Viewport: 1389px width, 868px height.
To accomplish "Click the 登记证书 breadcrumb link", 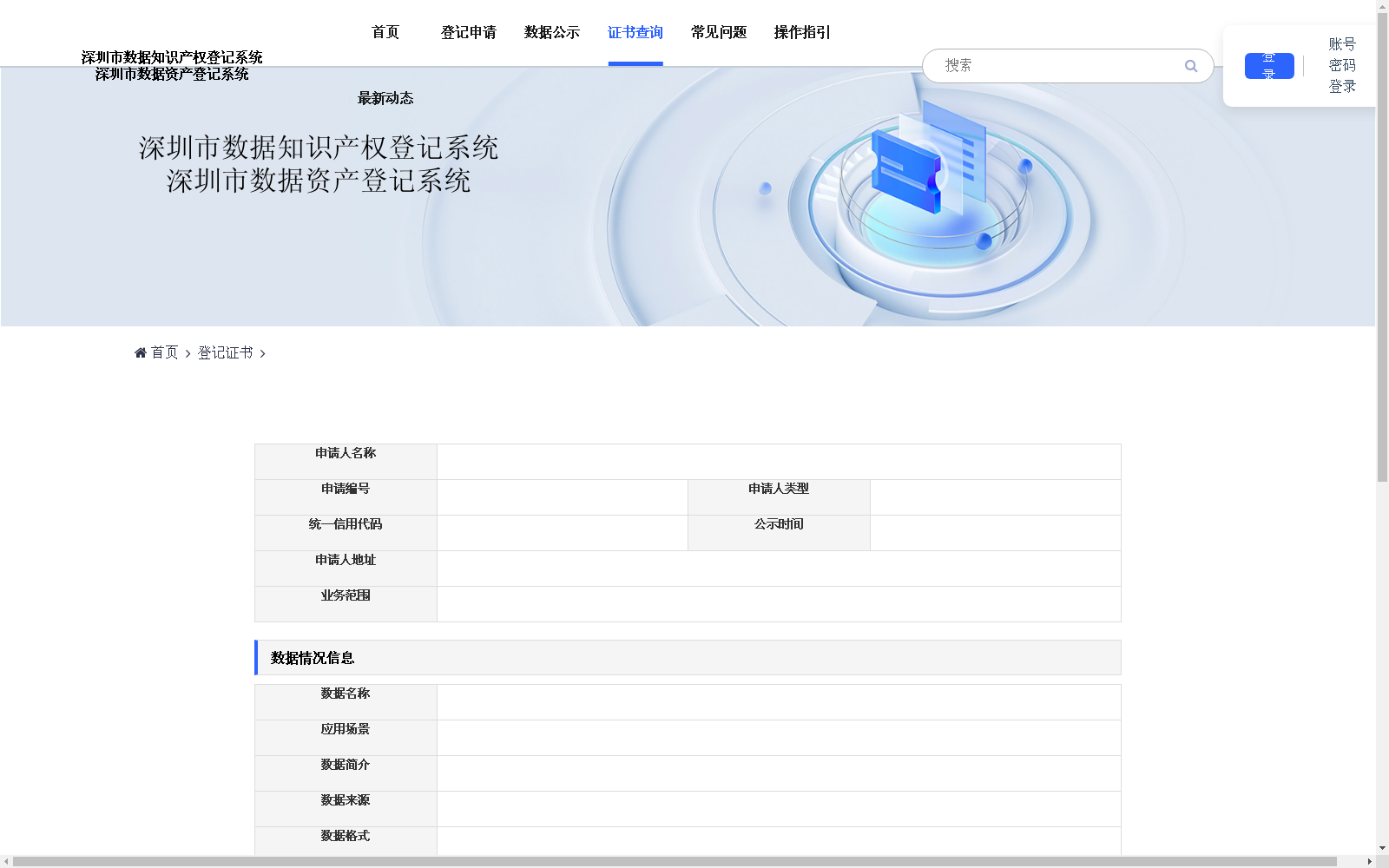I will (226, 352).
